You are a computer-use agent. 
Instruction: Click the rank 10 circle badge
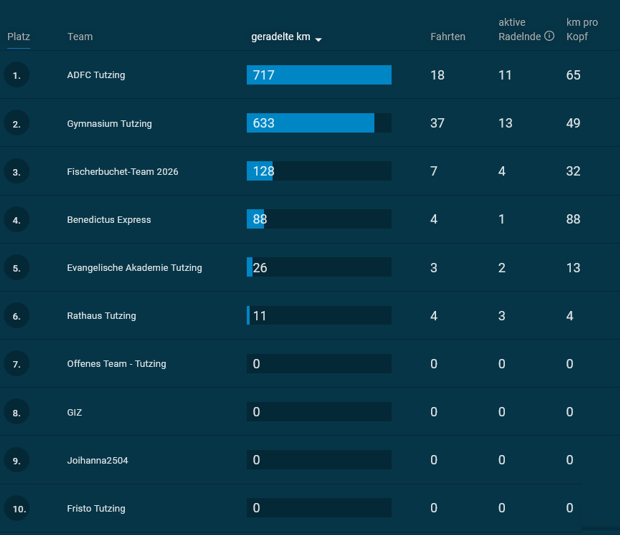pos(17,508)
